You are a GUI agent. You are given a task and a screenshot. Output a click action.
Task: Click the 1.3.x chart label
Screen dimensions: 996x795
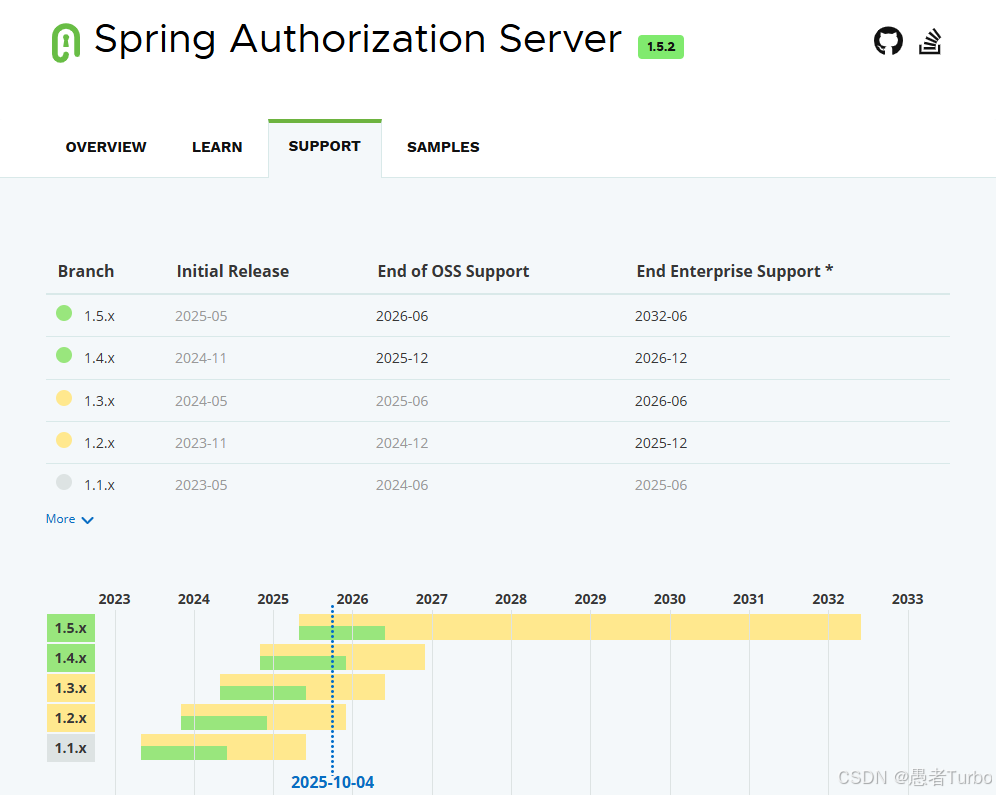(x=71, y=688)
